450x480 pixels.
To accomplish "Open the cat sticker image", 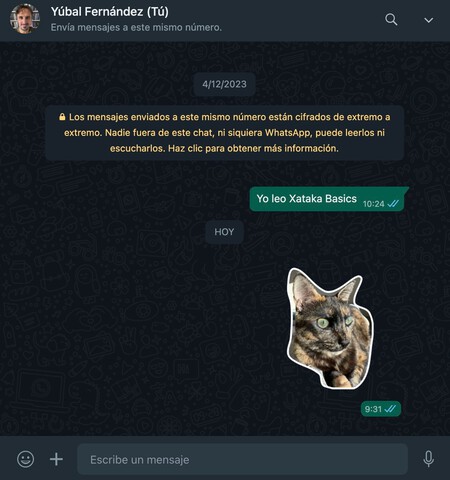I will [x=330, y=329].
